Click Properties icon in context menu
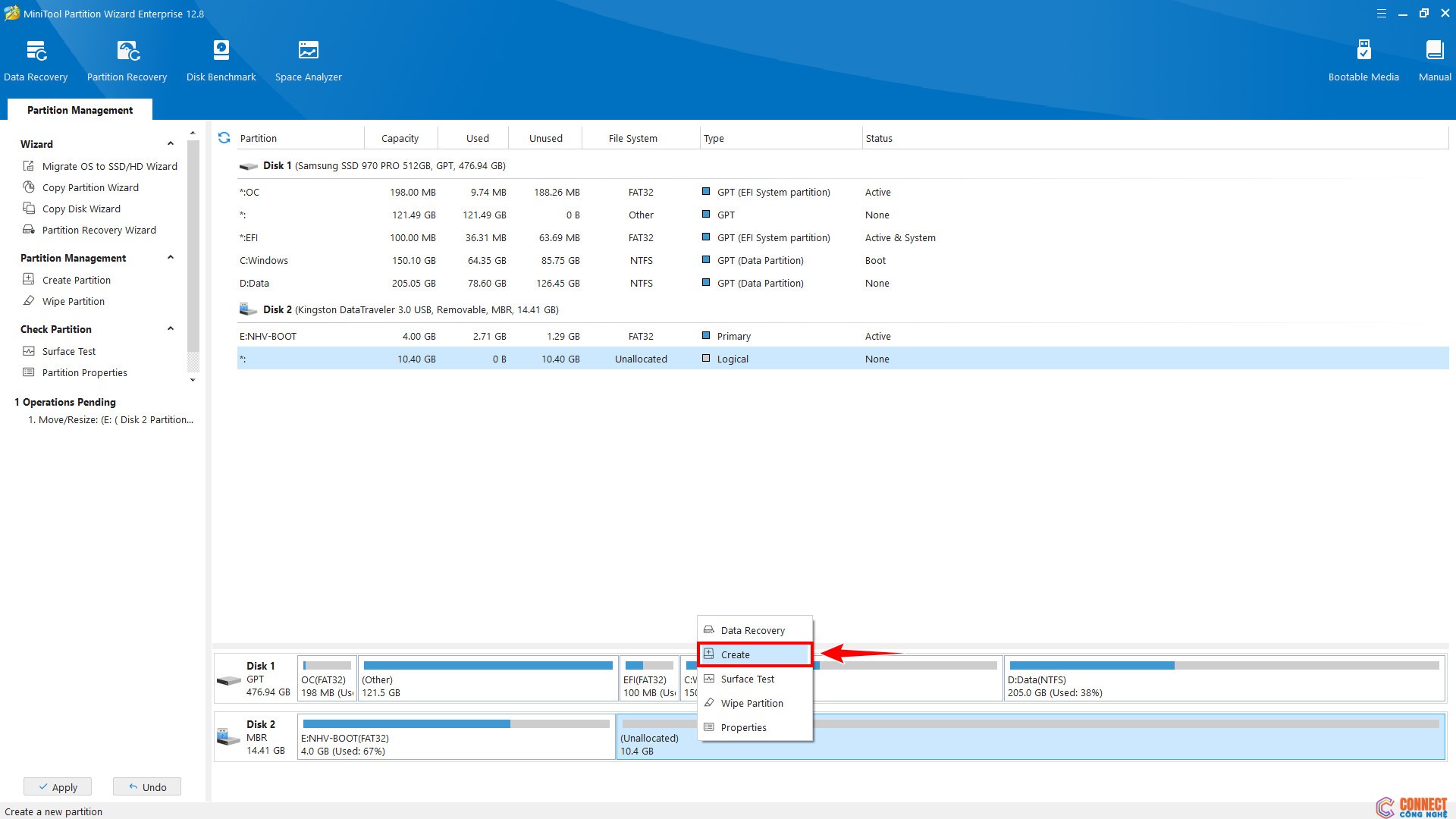Screen dimensions: 1456x819 point(709,727)
